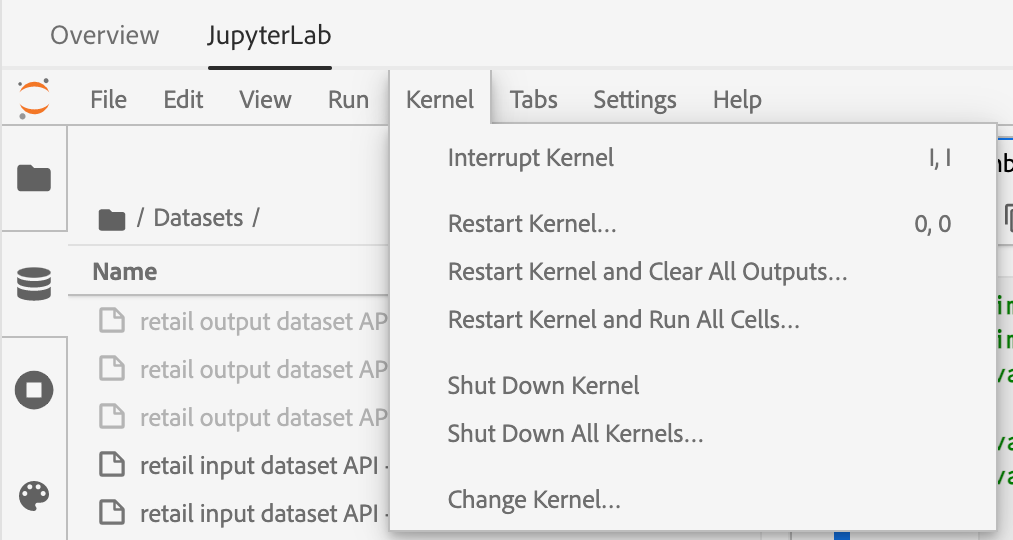Image resolution: width=1013 pixels, height=540 pixels.
Task: Choose Restart Kernel and Run All Cells
Action: click(623, 321)
